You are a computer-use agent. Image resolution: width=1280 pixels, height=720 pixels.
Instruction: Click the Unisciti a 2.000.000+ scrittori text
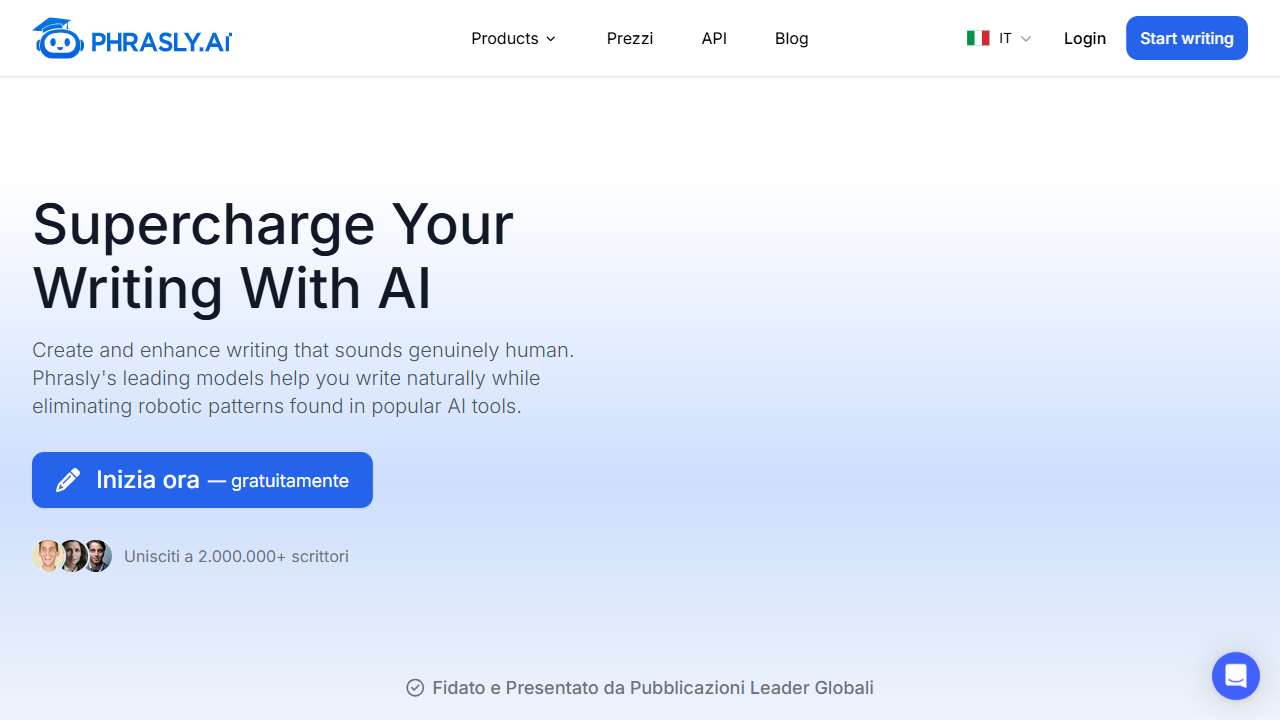point(236,556)
